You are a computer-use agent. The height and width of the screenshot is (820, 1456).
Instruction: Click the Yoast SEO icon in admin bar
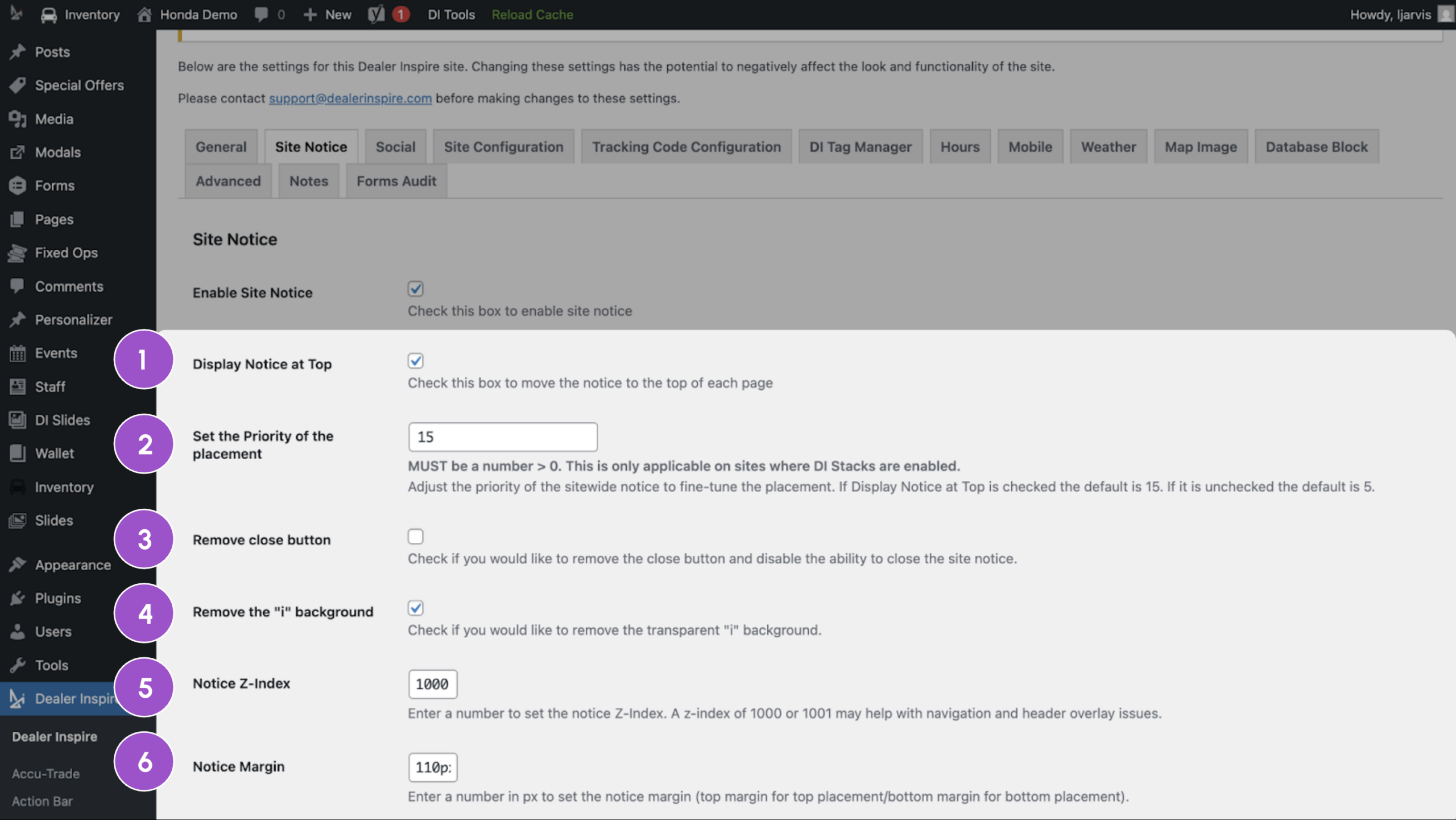376,14
